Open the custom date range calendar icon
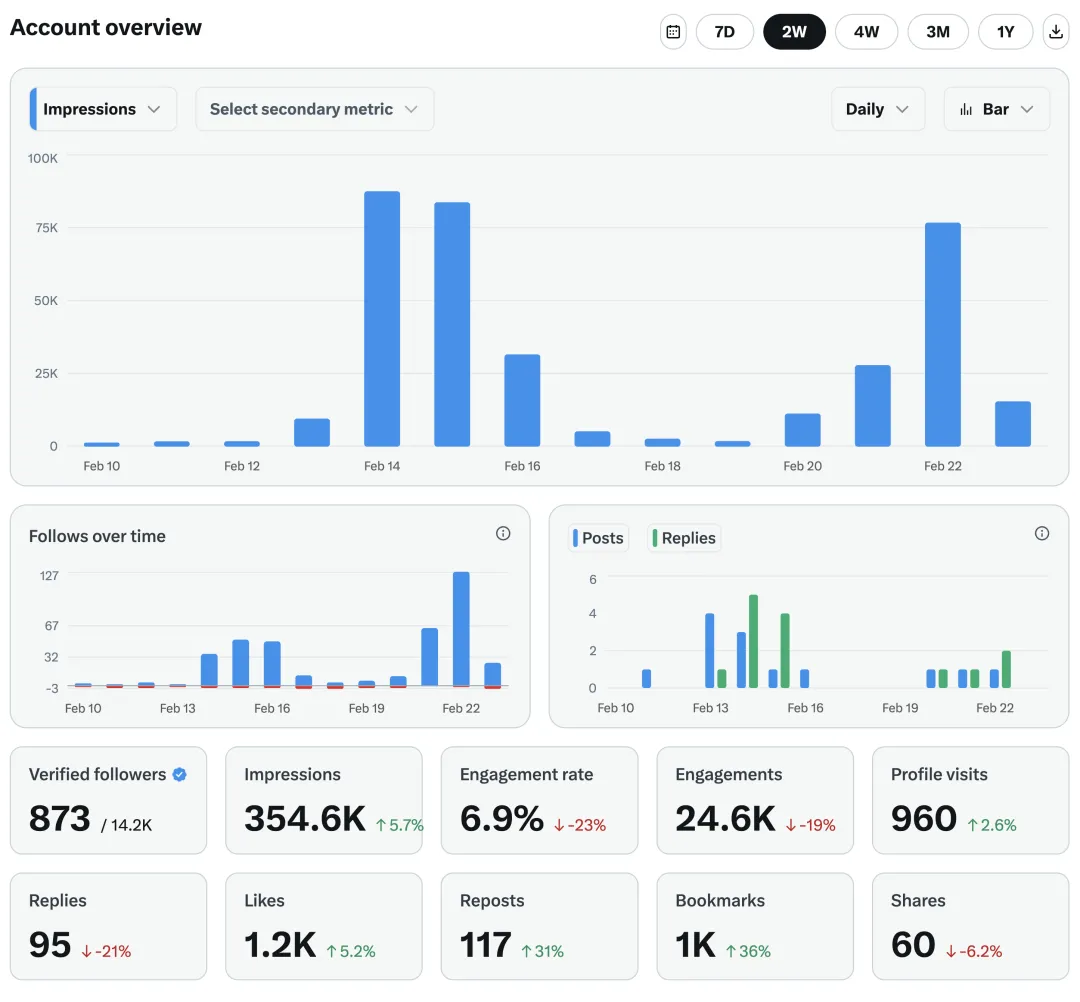This screenshot has height=1002, width=1080. click(672, 31)
